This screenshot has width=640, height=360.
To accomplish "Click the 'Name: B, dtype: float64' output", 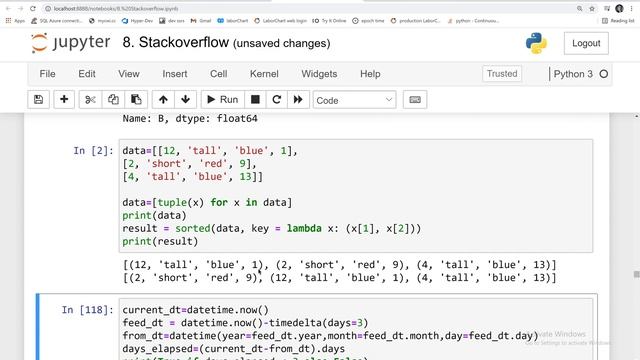I will point(190,119).
